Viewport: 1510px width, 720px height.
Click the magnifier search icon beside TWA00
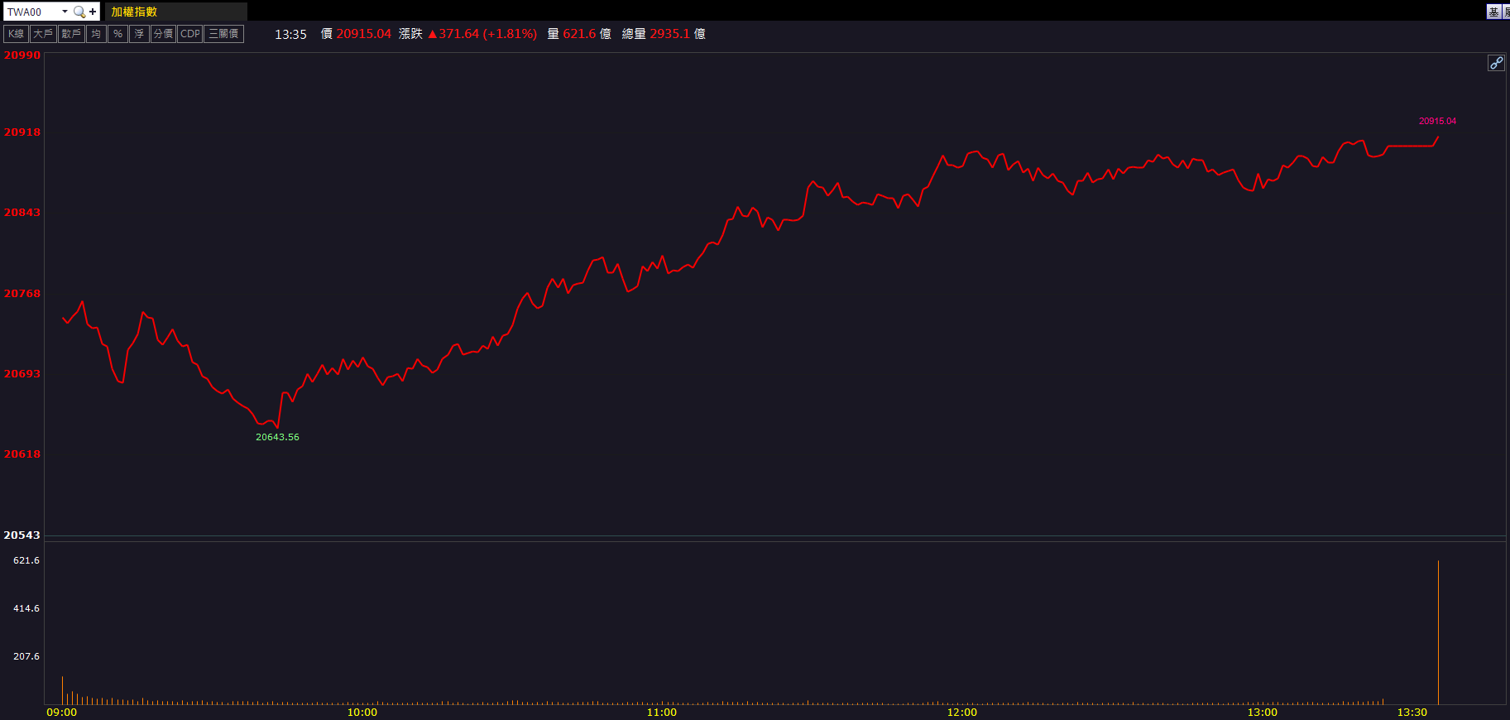80,12
